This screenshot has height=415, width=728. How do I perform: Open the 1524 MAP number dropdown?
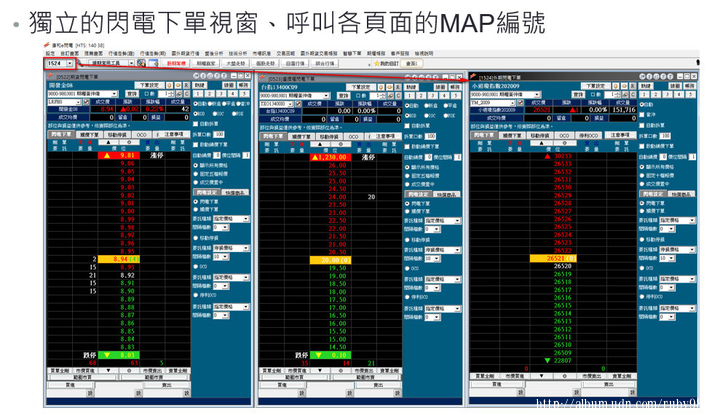72,63
